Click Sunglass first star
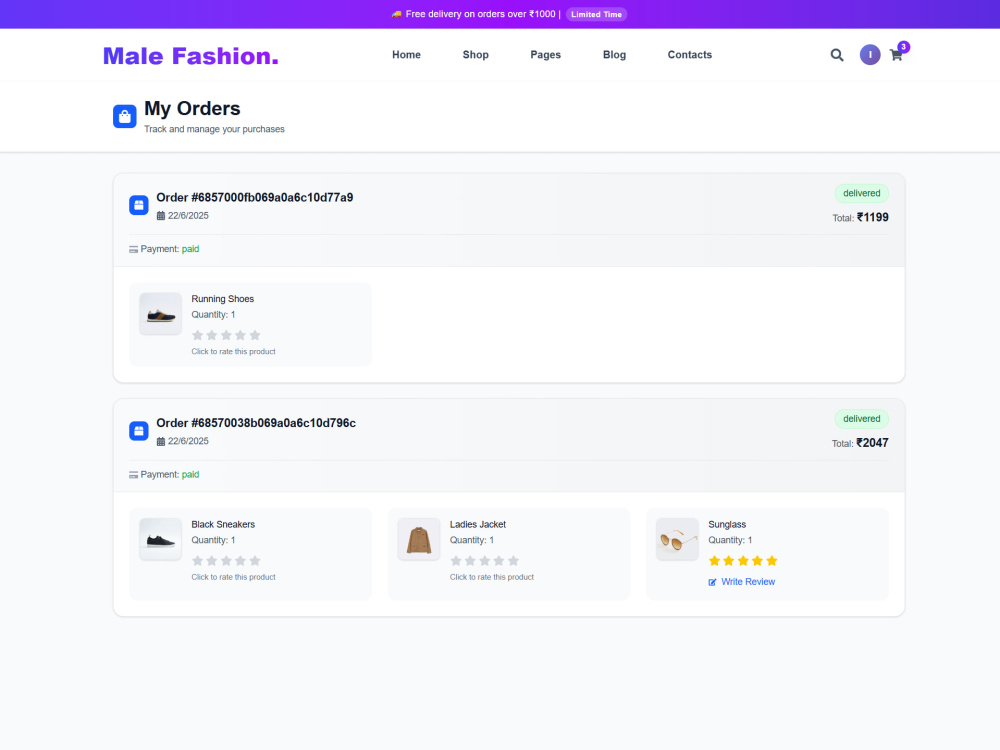The image size is (1000, 750). coord(714,561)
